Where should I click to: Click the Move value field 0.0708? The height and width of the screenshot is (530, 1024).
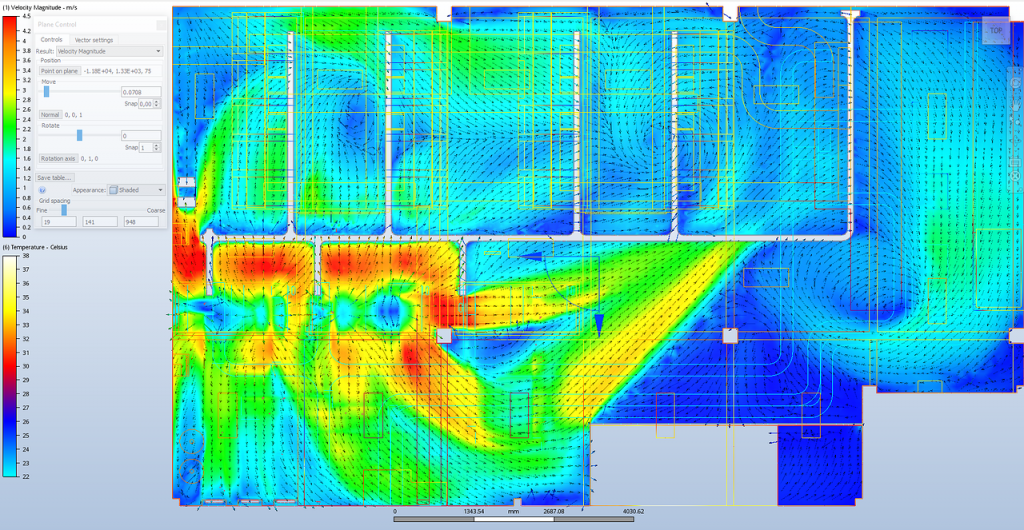(141, 92)
